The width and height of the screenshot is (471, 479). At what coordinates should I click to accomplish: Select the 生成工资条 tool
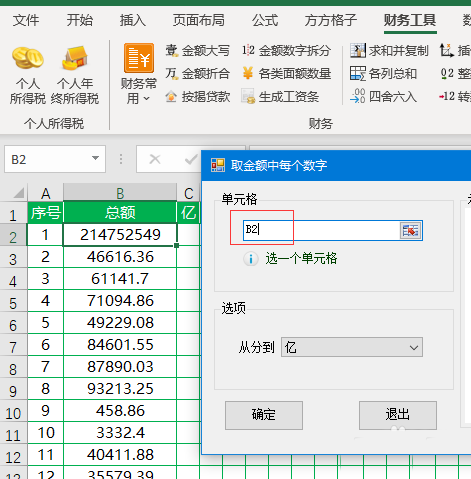click(x=280, y=97)
